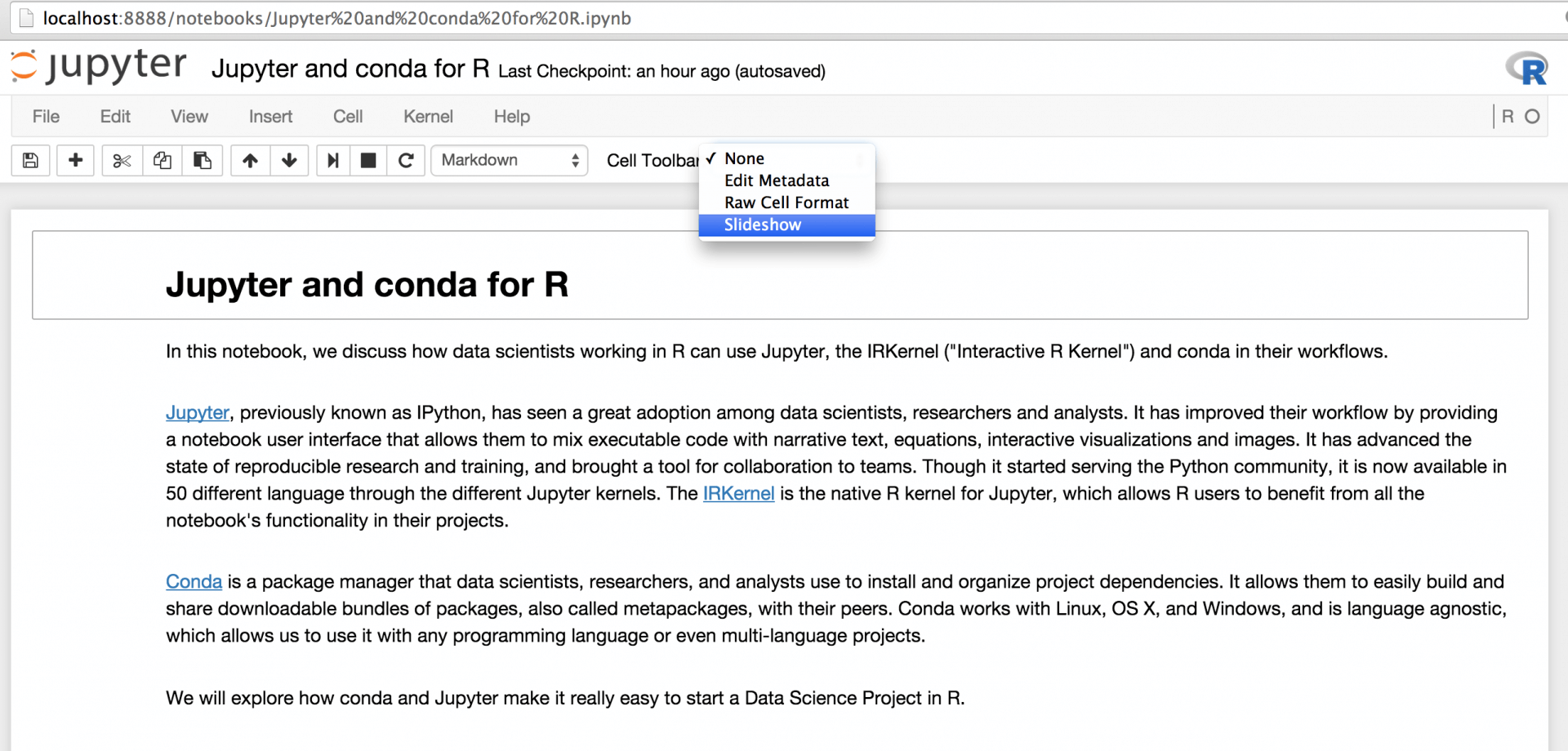This screenshot has width=1568, height=751.
Task: Run cell and select below
Action: [332, 161]
